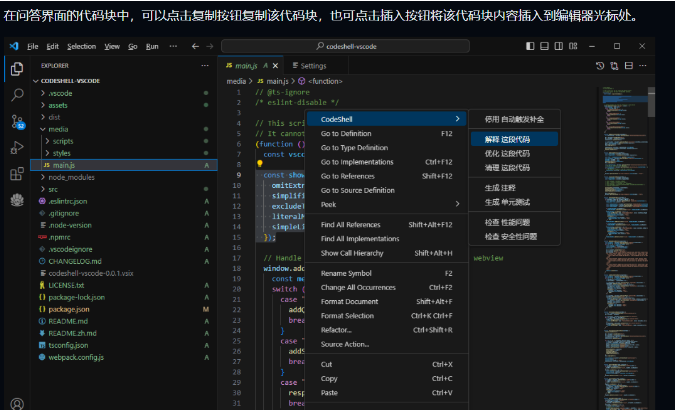
Task: Collapse the media folder in Explorer
Action: [x=58, y=129]
